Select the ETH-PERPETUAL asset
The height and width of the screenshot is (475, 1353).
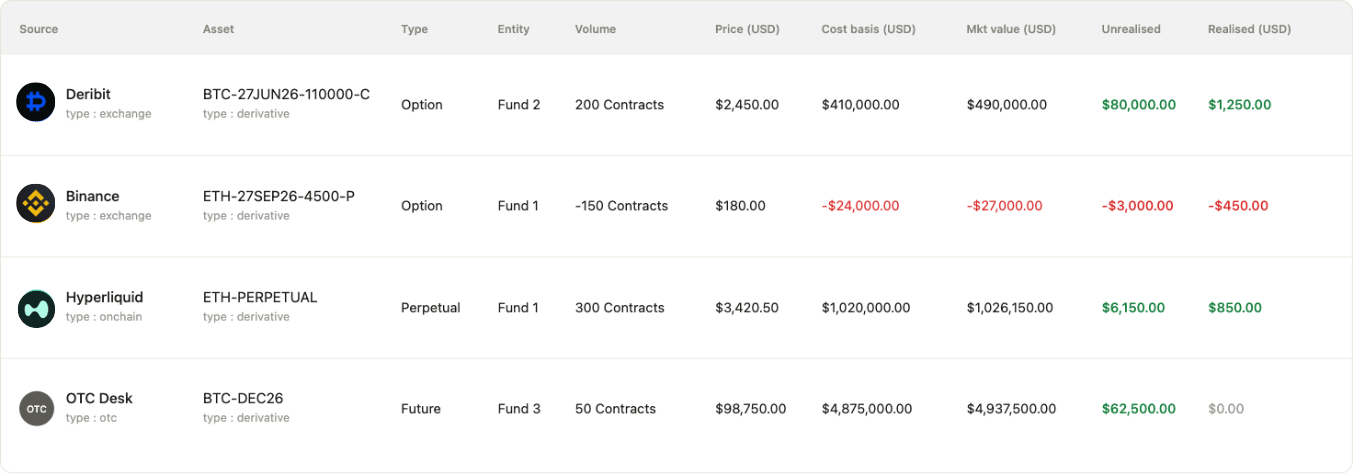pyautogui.click(x=260, y=297)
